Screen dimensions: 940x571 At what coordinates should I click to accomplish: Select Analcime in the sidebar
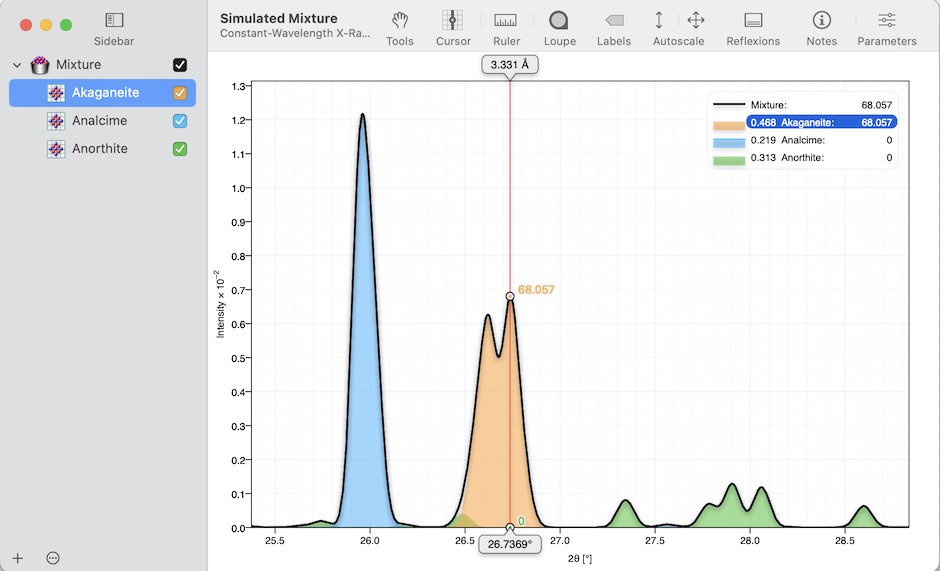point(100,121)
